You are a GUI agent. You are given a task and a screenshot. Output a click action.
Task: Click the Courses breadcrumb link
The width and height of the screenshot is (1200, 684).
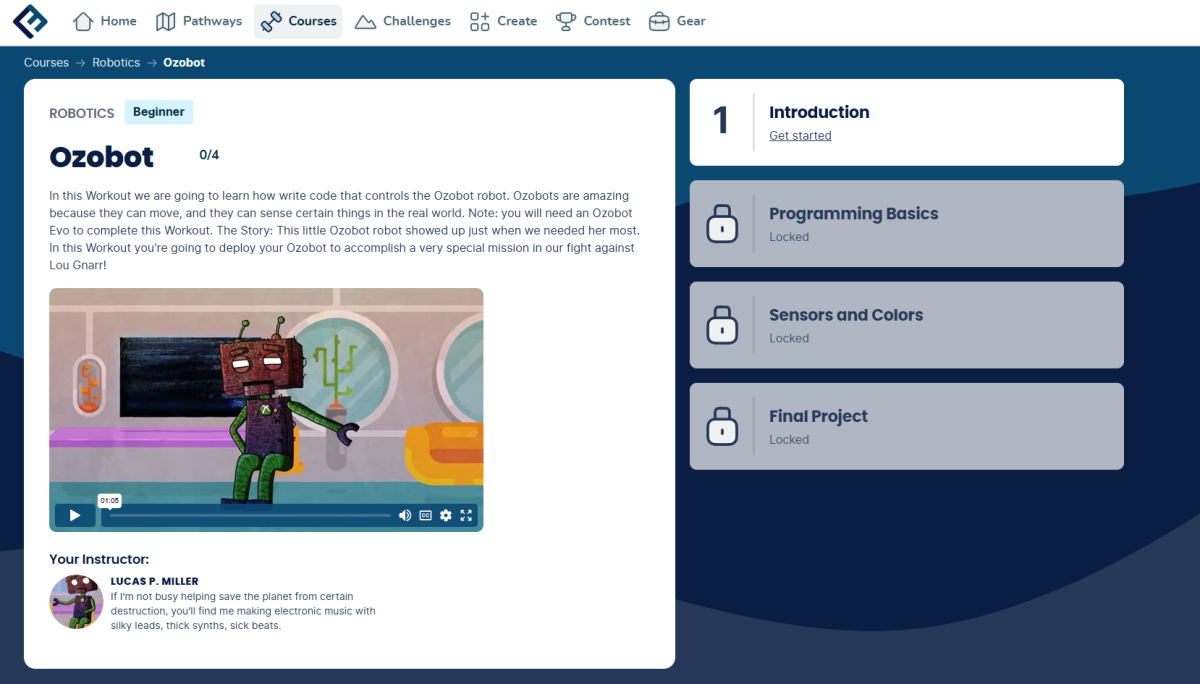[46, 62]
